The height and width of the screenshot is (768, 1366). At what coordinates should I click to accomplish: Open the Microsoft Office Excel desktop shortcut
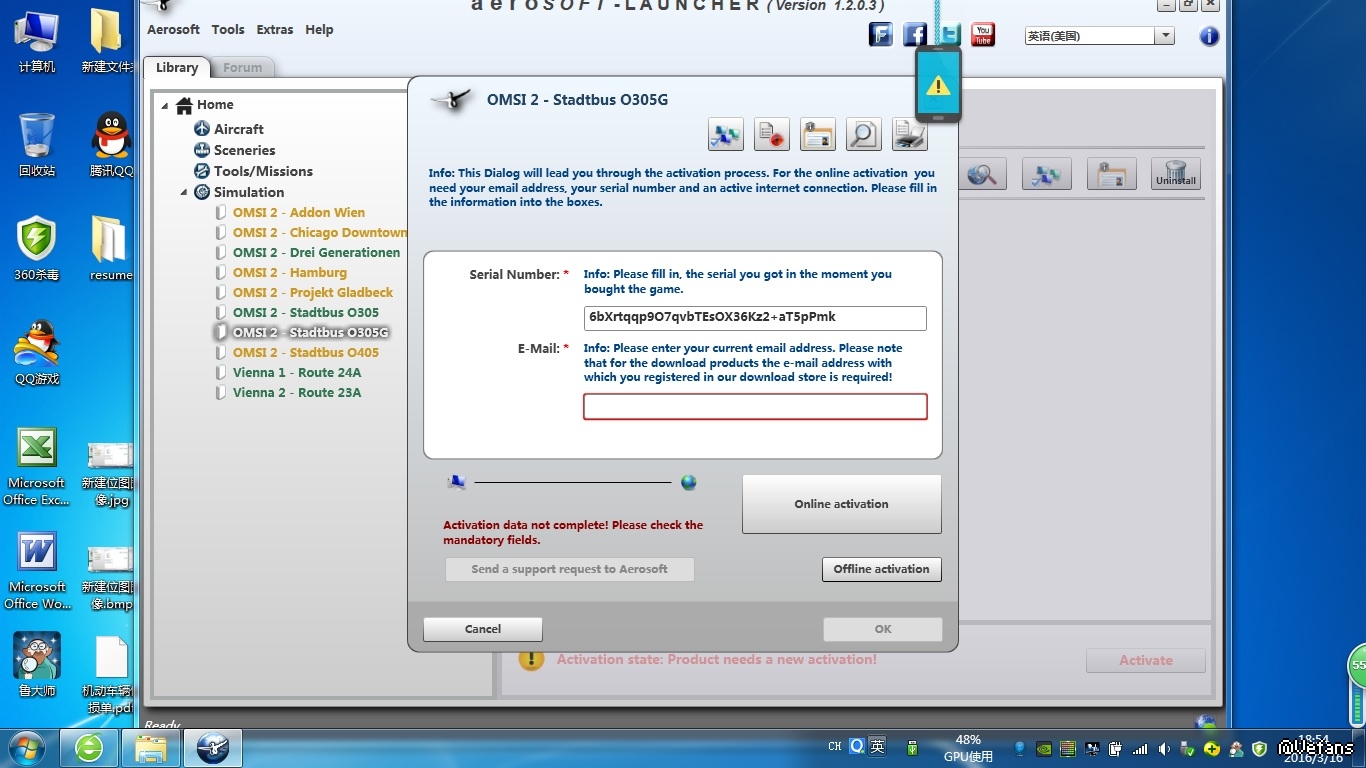tap(37, 467)
